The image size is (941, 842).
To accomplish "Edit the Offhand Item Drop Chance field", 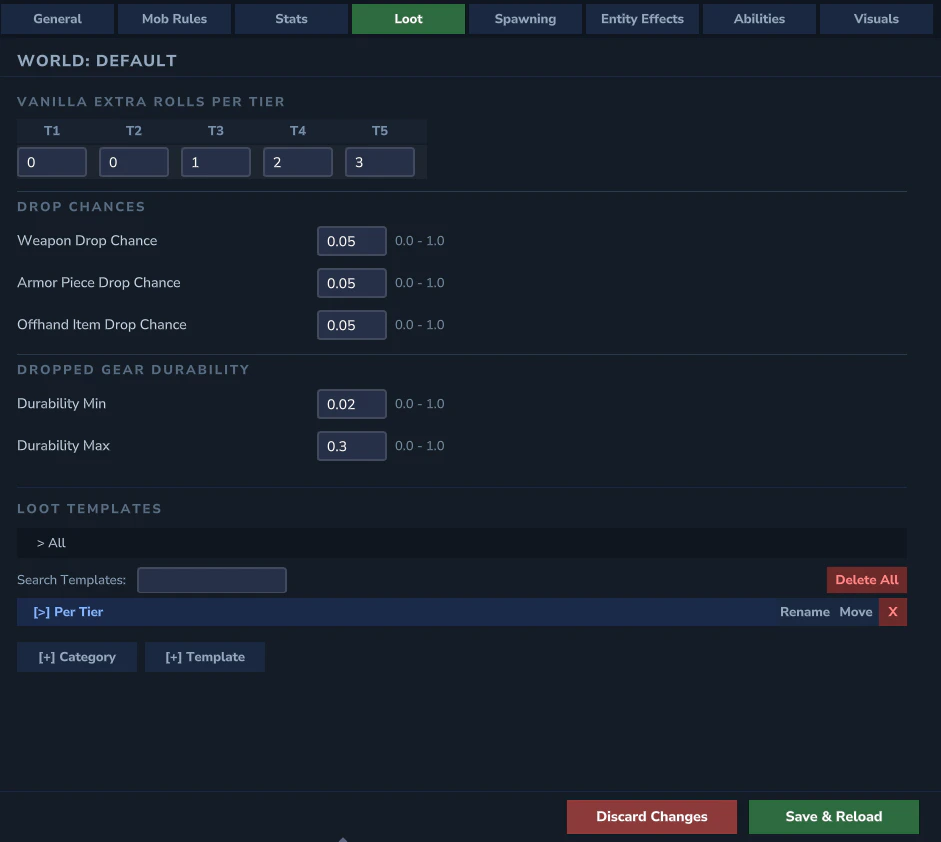I will point(352,325).
